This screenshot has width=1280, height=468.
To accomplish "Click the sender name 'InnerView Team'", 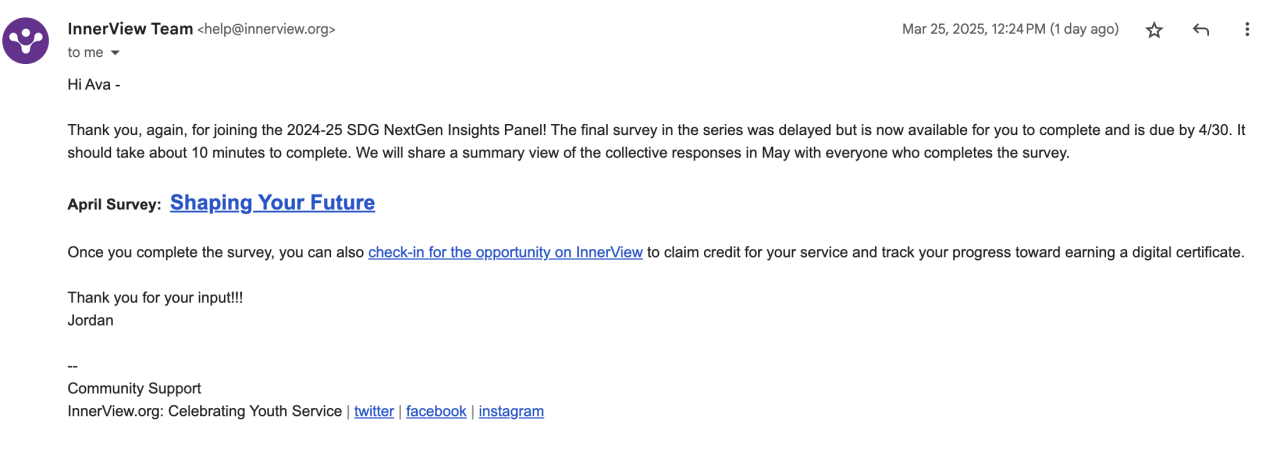I will click(x=130, y=29).
